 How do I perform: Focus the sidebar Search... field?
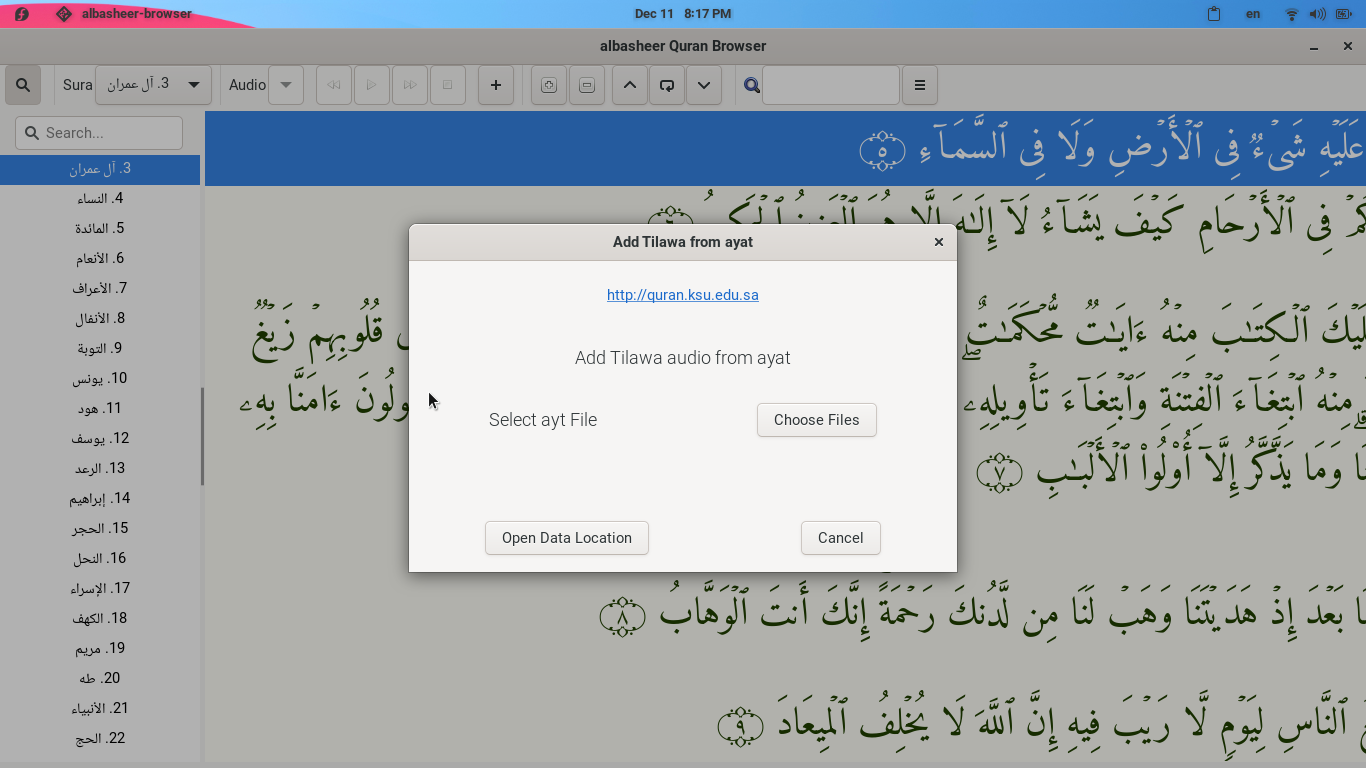[99, 133]
